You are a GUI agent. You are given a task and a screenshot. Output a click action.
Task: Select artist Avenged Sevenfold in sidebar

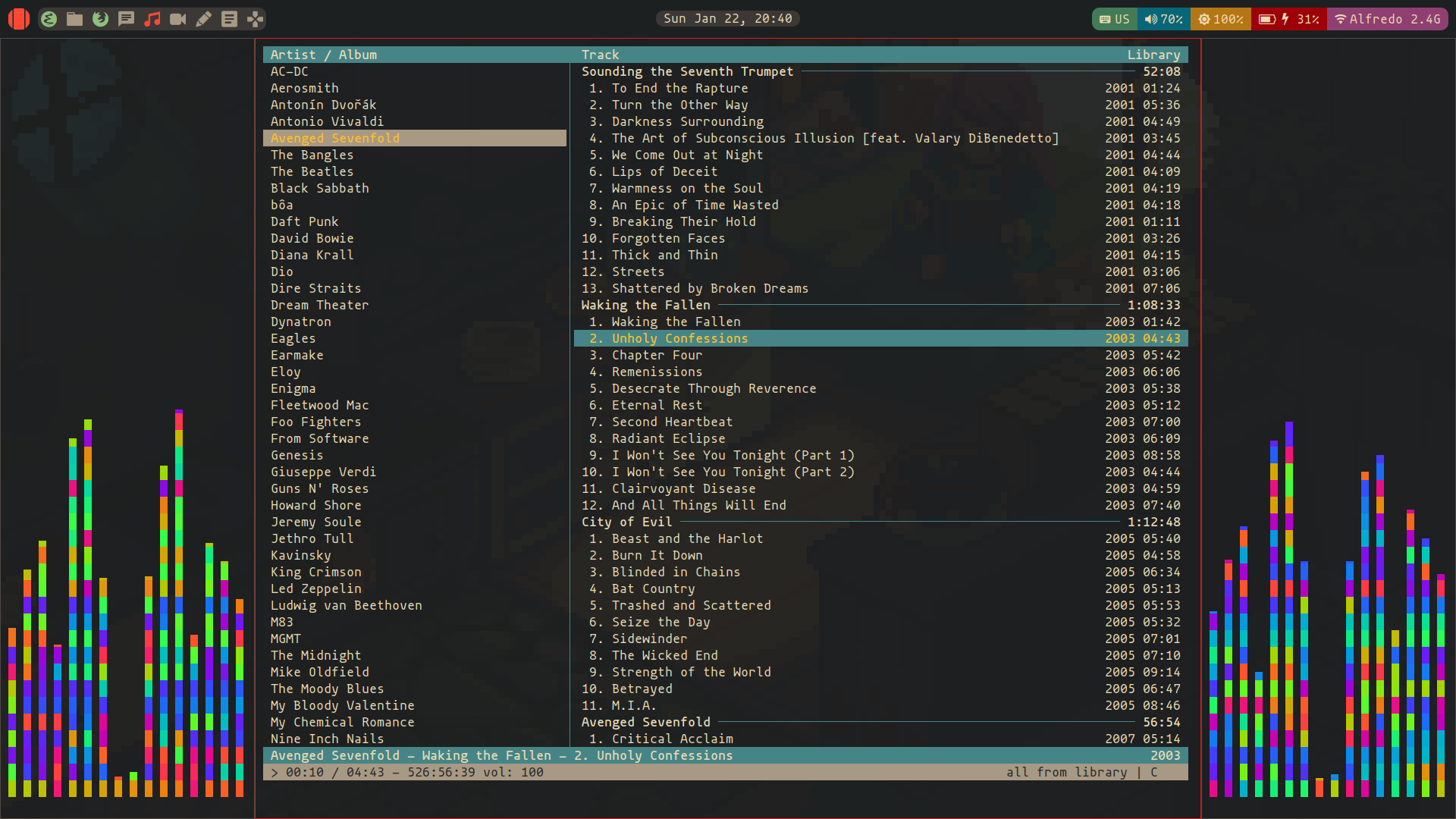335,138
